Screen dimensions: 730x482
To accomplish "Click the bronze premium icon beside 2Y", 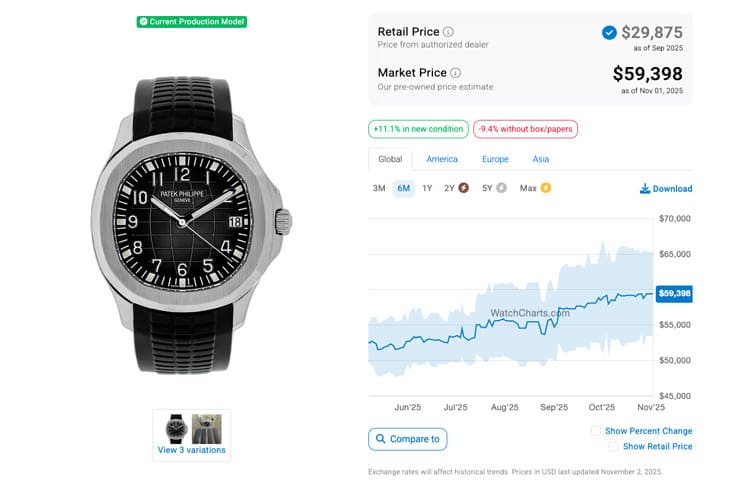I will (x=463, y=188).
